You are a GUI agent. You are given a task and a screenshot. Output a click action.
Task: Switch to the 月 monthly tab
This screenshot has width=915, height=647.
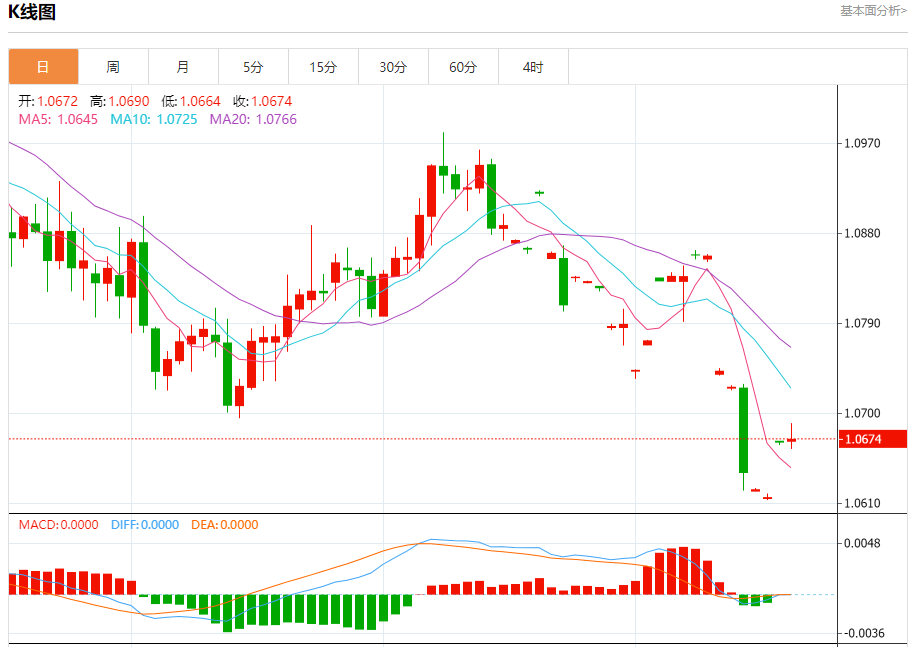pyautogui.click(x=183, y=67)
